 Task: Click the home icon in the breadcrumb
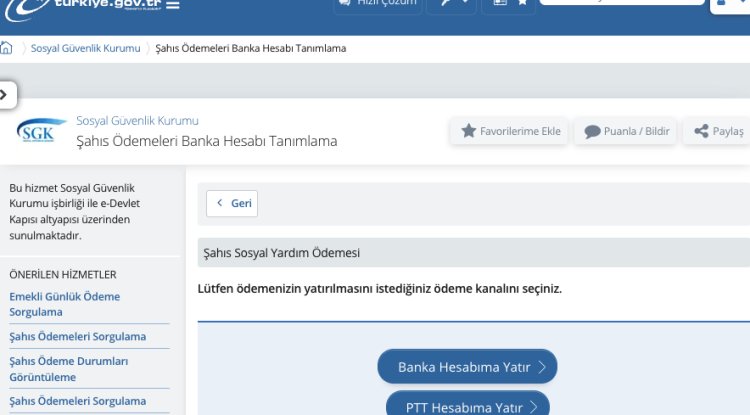click(6, 48)
